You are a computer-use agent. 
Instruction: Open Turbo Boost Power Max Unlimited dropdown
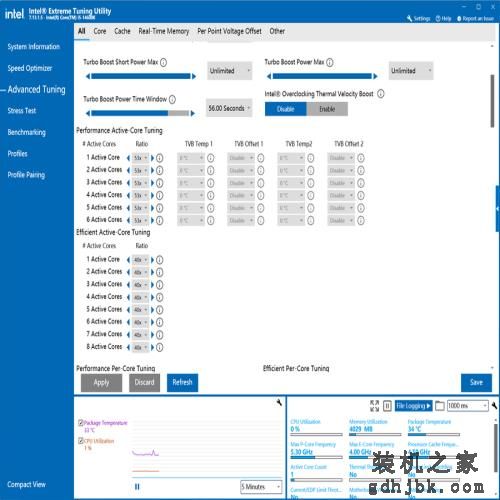click(411, 71)
